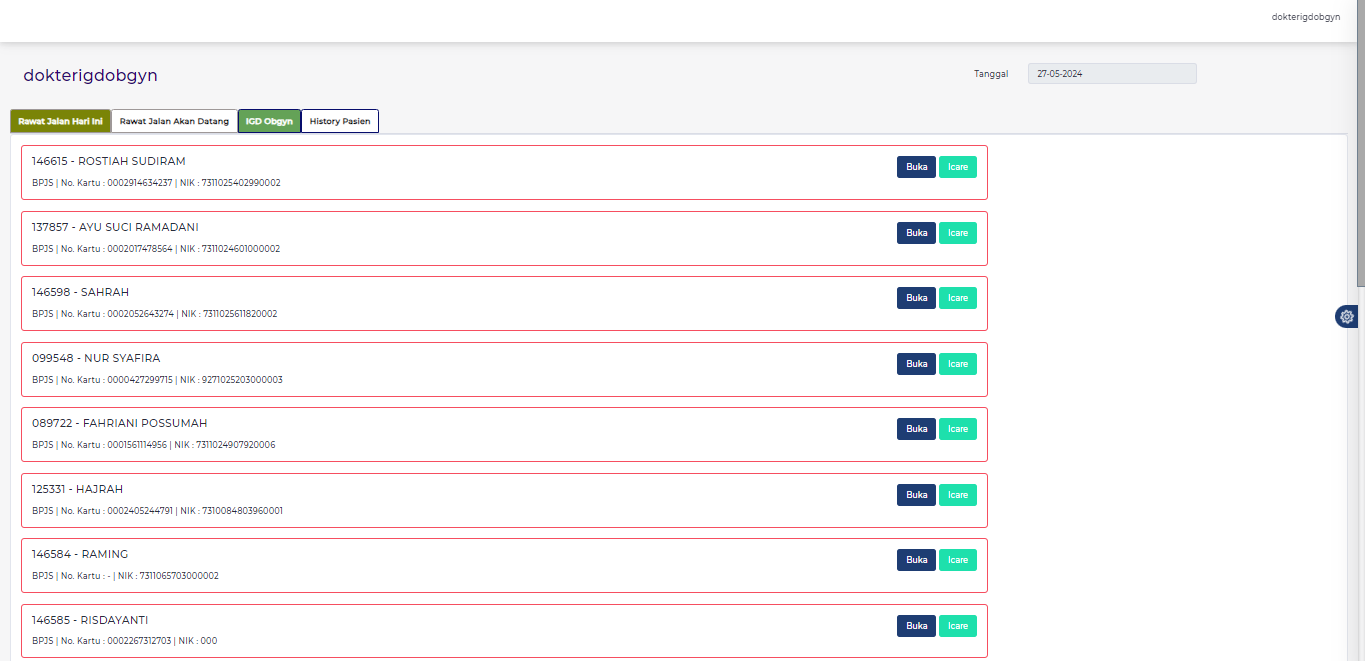Click Icare button for Risdayanti
Screen dimensions: 1365x661
tap(957, 626)
